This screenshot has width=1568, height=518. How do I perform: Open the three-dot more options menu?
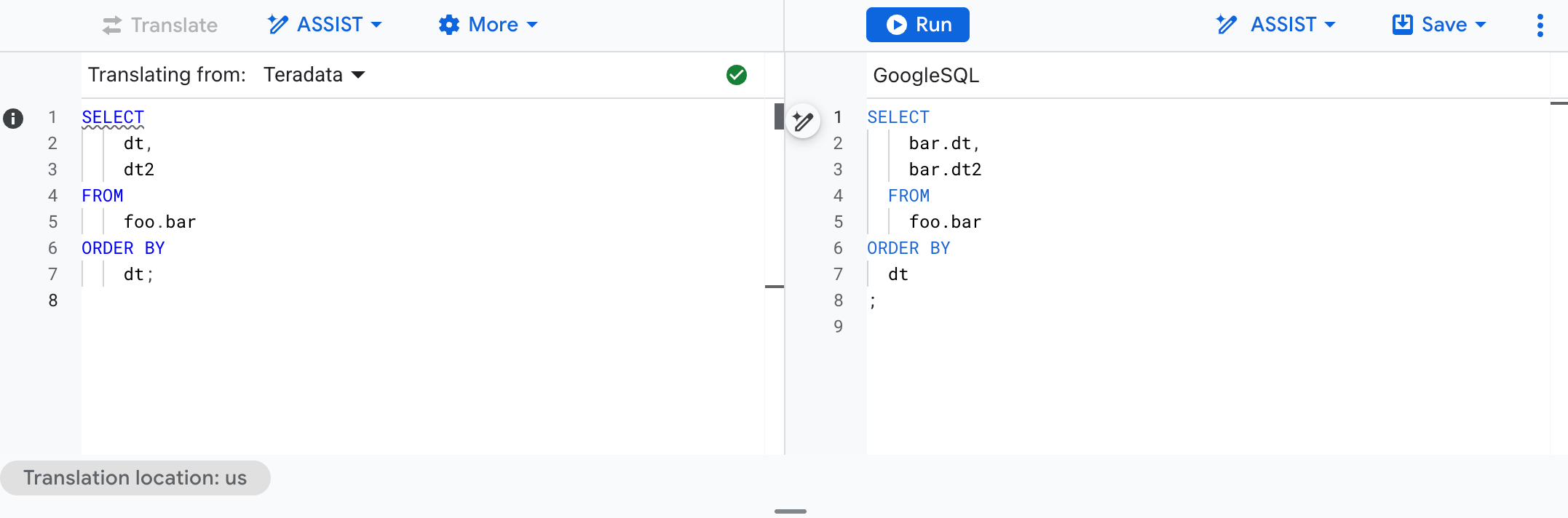[x=1540, y=25]
